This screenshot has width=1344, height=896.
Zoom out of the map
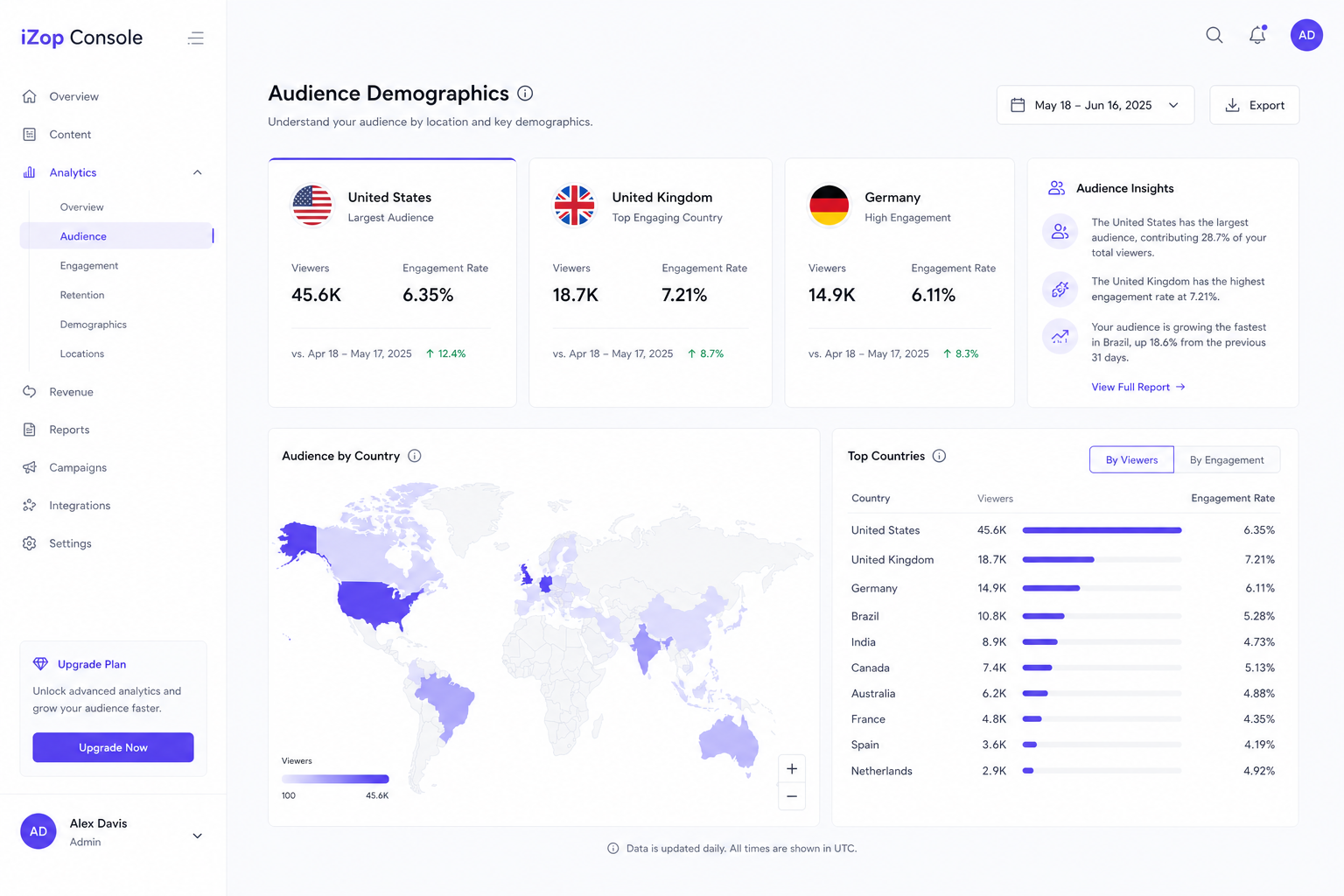click(792, 796)
